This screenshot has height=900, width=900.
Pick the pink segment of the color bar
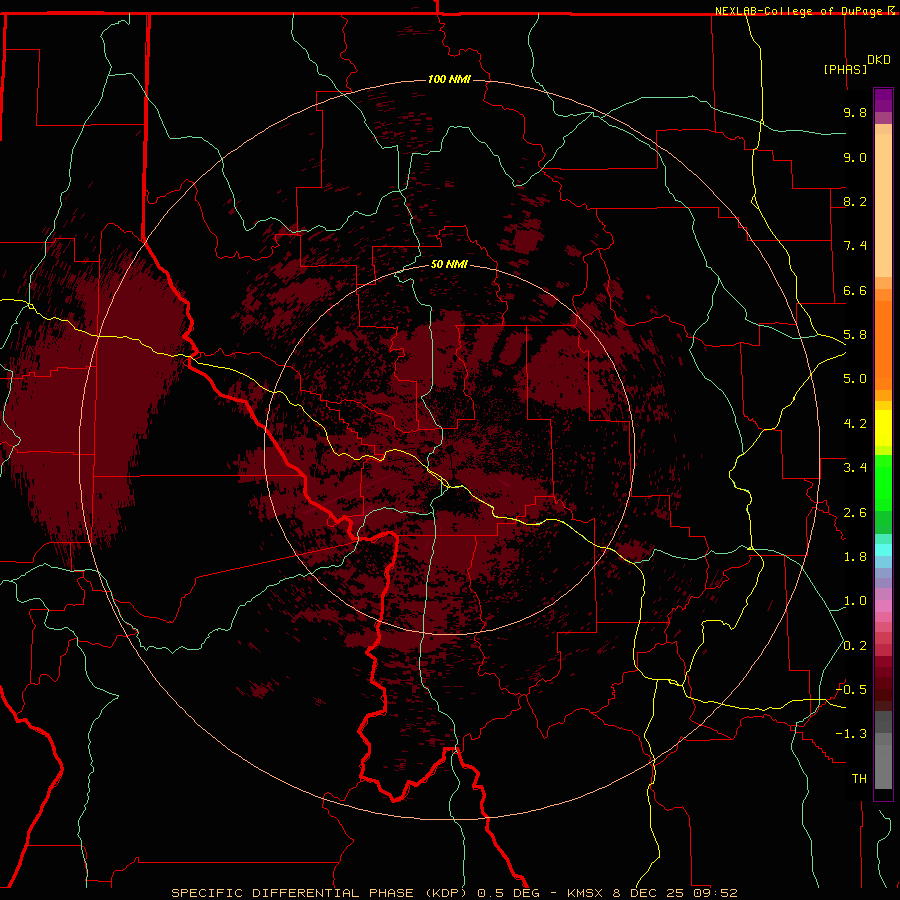883,606
